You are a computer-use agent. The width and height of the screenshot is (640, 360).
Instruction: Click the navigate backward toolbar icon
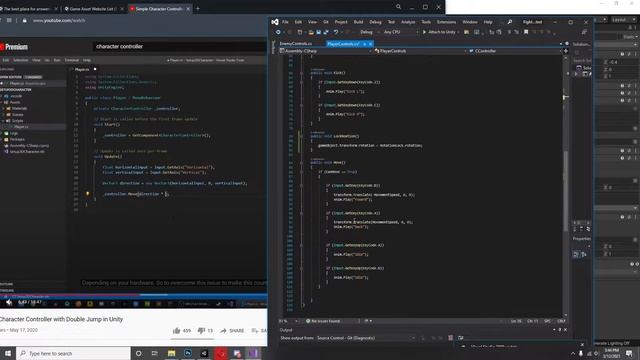278,32
